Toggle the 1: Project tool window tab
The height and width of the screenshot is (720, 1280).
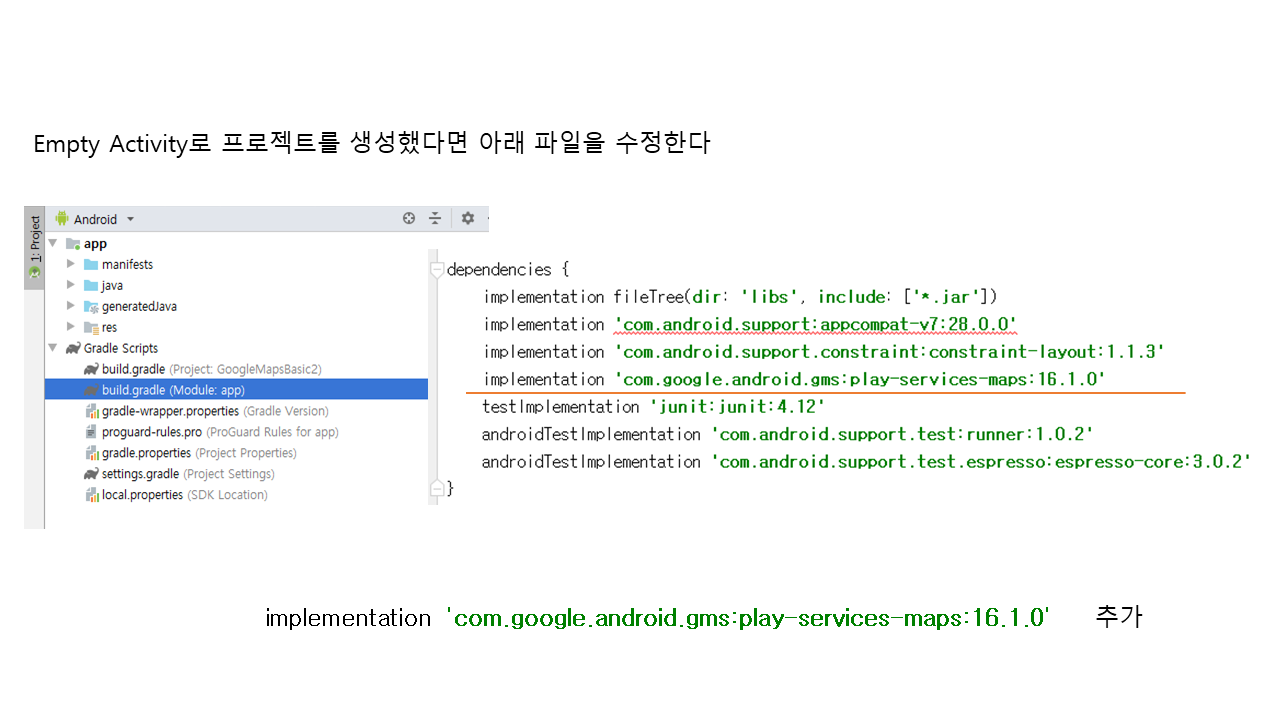pos(35,244)
